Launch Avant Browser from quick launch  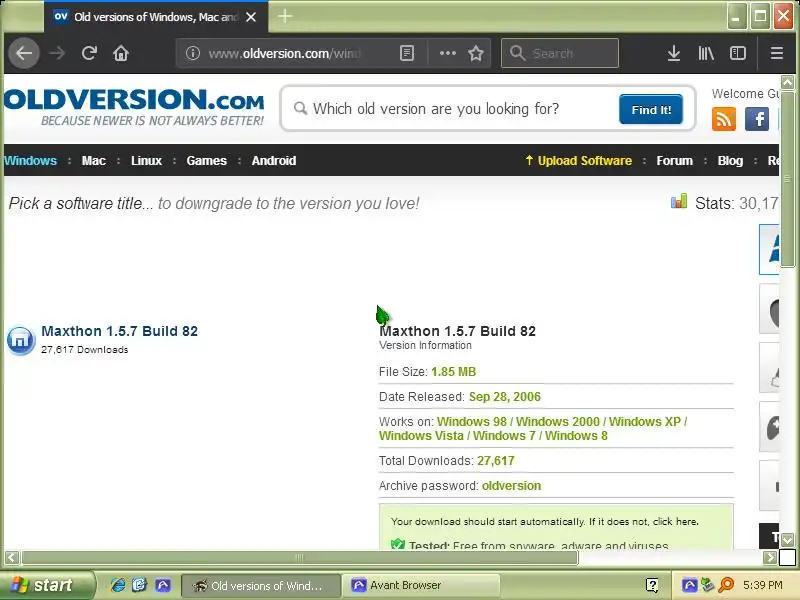(163, 585)
